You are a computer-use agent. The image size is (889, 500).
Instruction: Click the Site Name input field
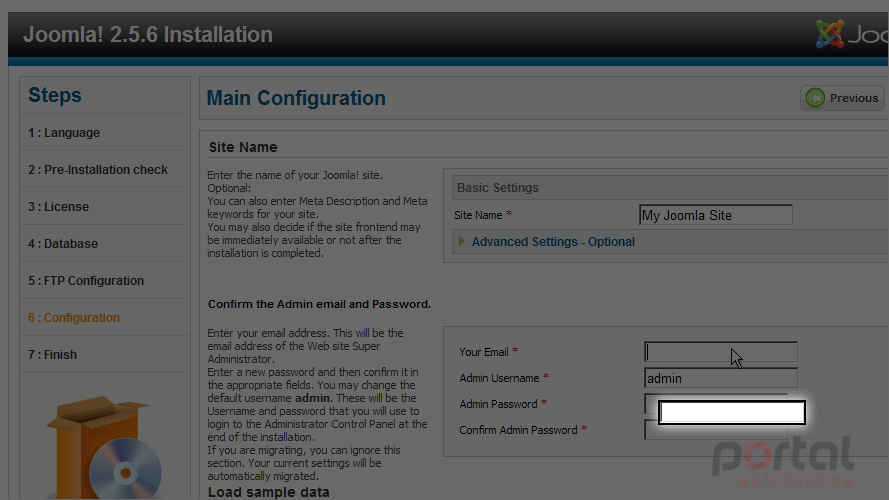pos(716,215)
